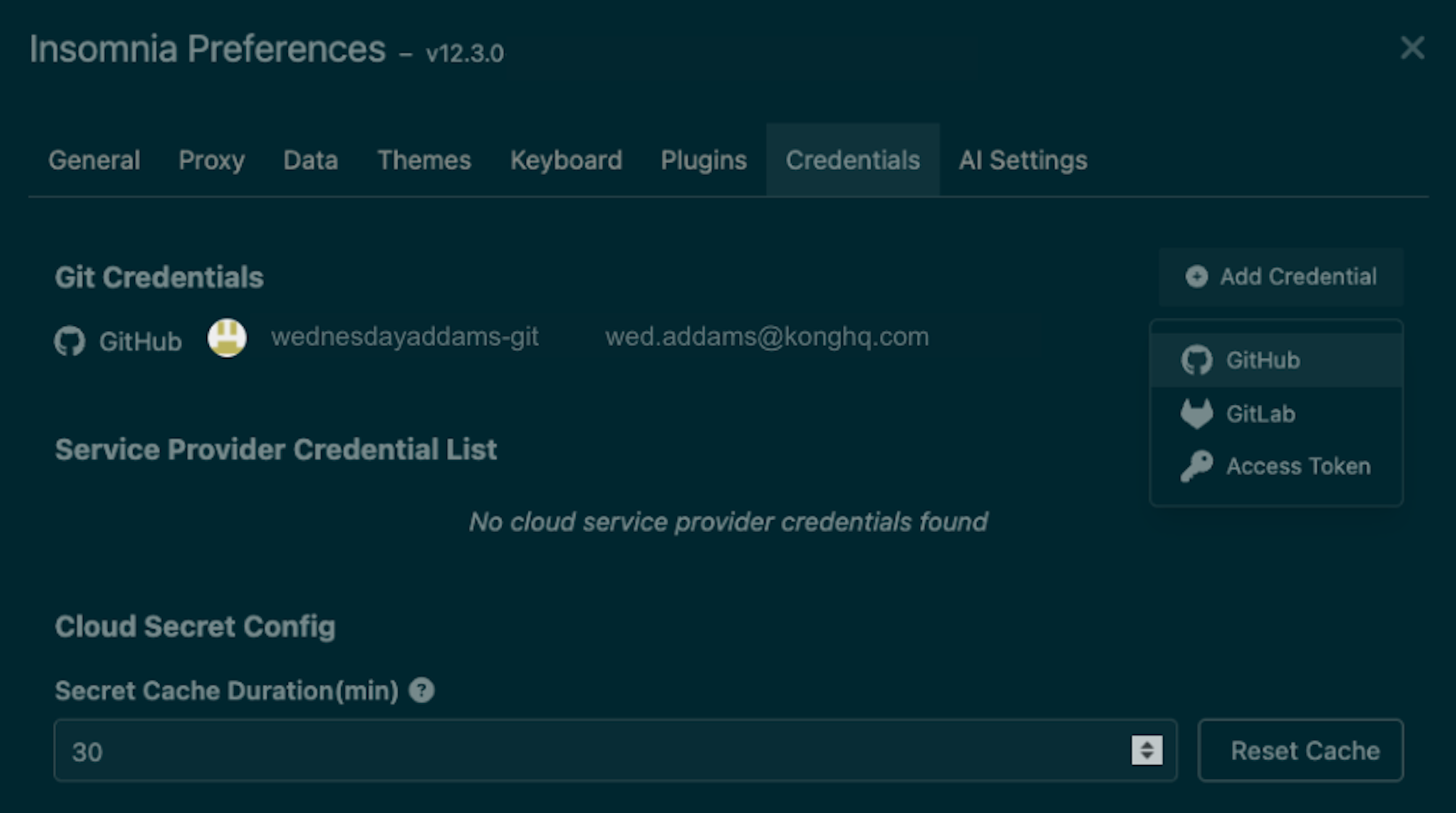Go to the Themes tab
Viewport: 1456px width, 813px height.
[424, 160]
